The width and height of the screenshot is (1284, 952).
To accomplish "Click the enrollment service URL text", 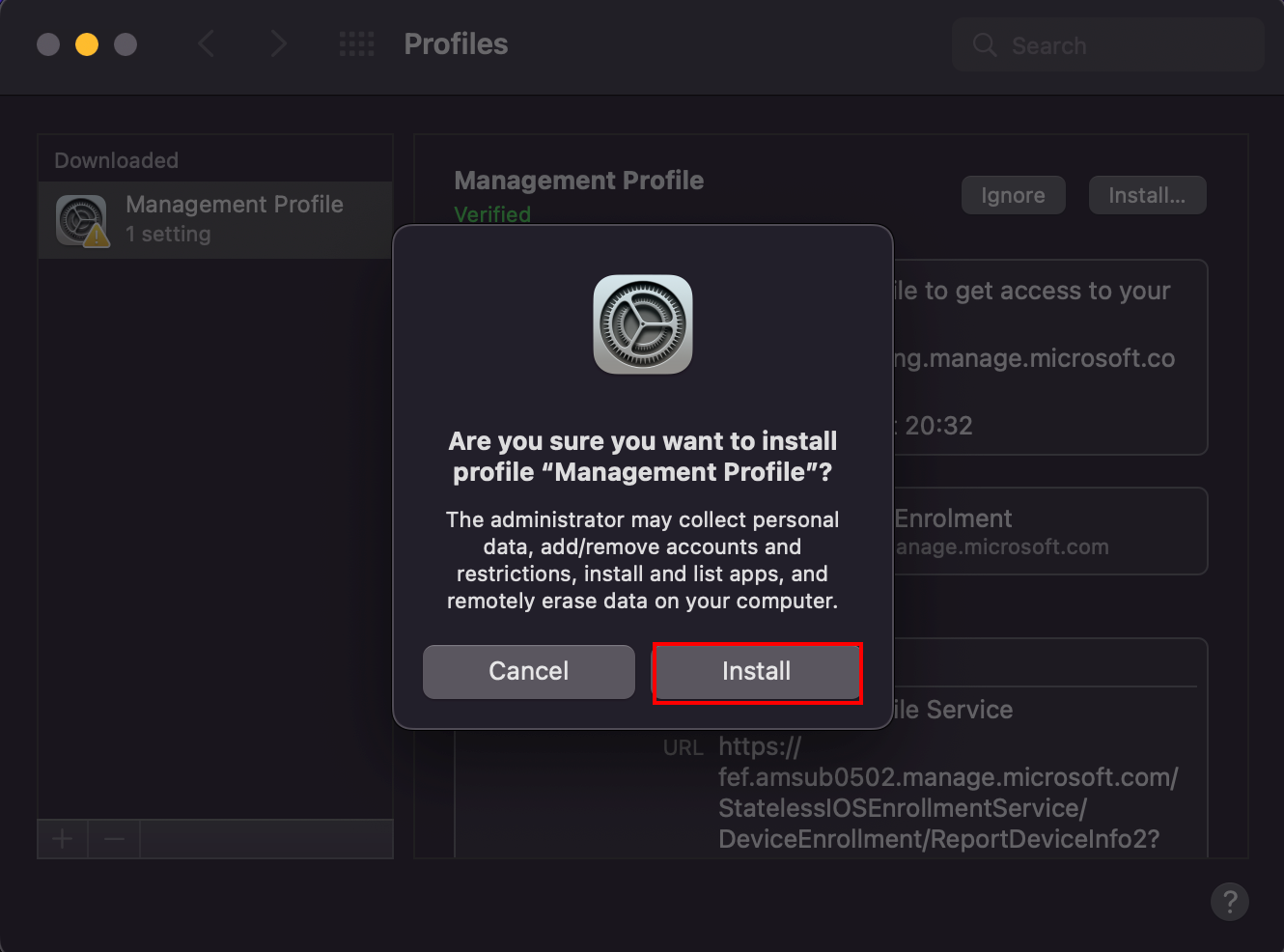I will coord(946,793).
